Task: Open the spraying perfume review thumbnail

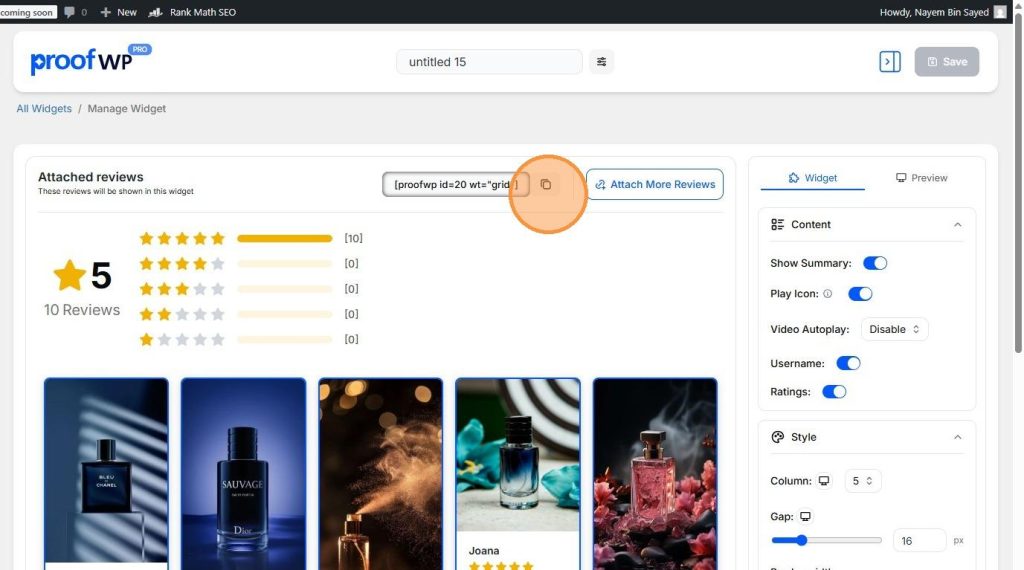Action: [x=380, y=473]
